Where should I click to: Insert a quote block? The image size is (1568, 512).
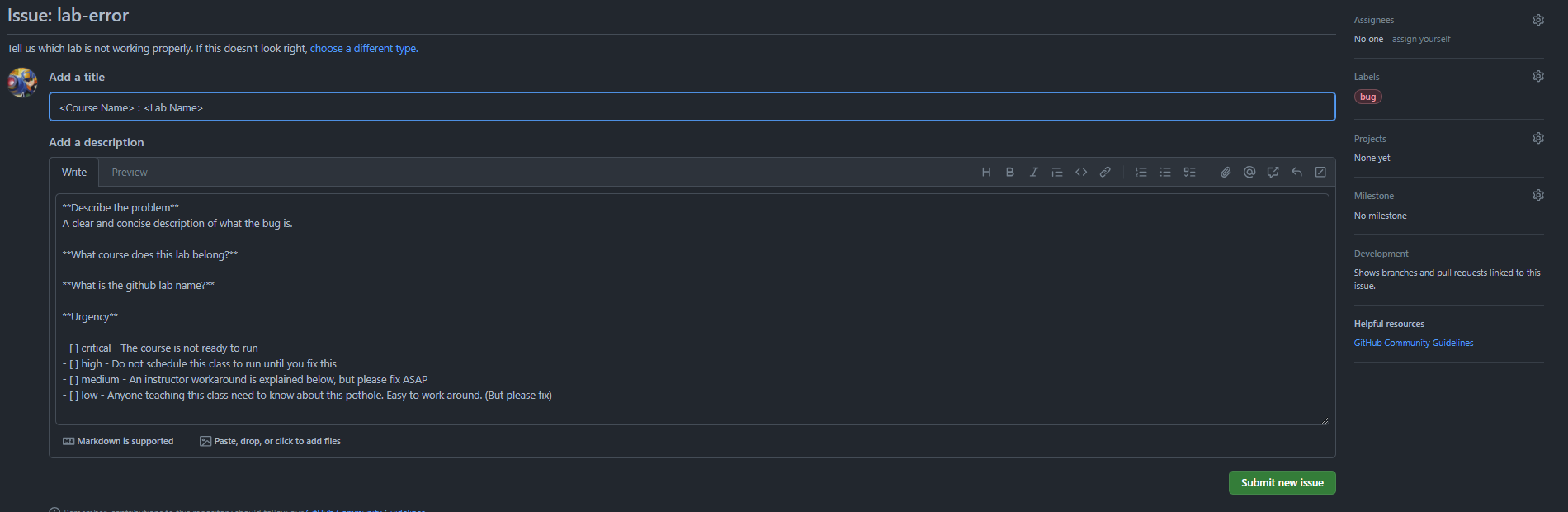[x=1057, y=173]
